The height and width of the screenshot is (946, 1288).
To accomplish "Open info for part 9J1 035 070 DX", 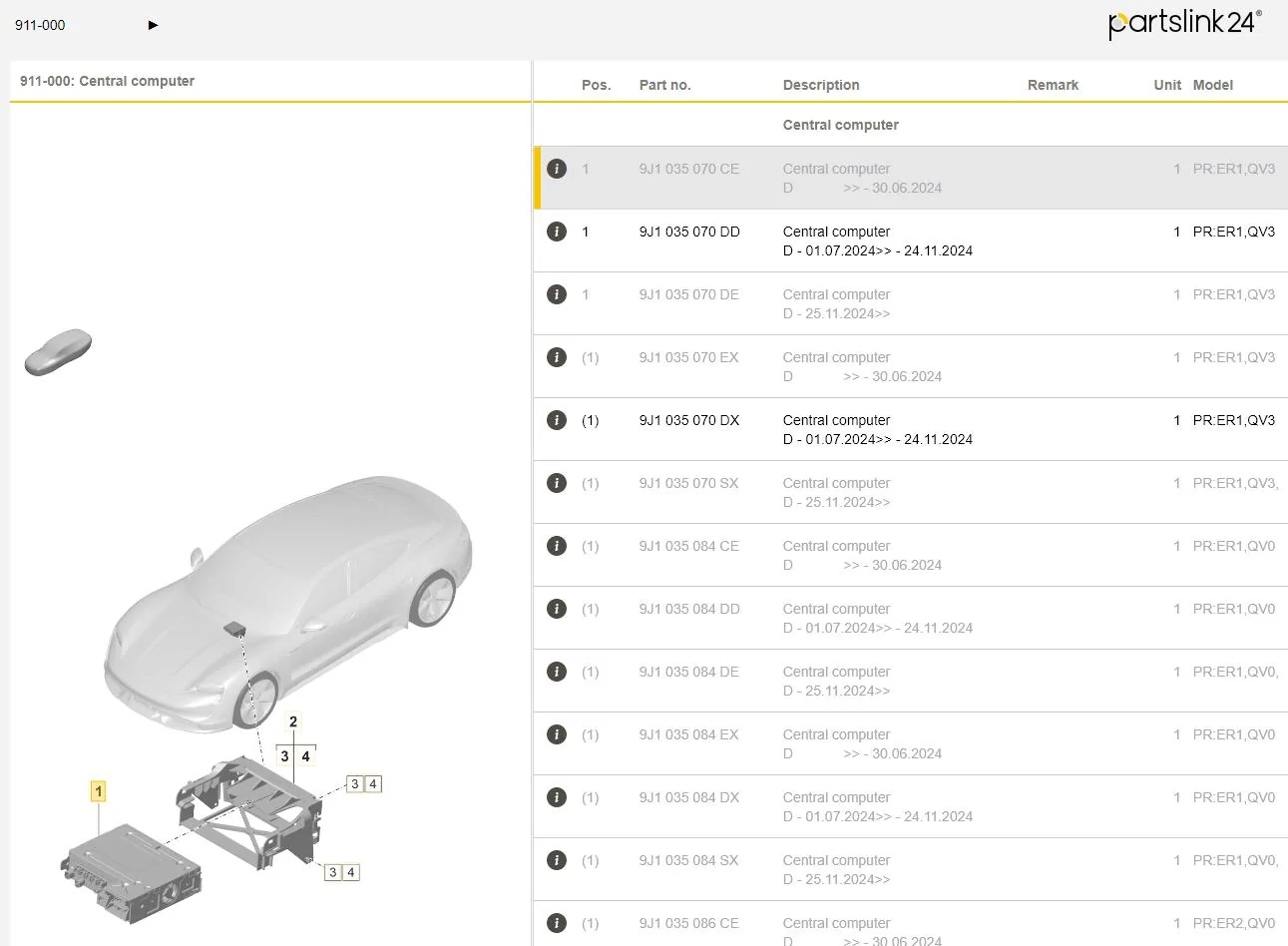I will click(557, 420).
